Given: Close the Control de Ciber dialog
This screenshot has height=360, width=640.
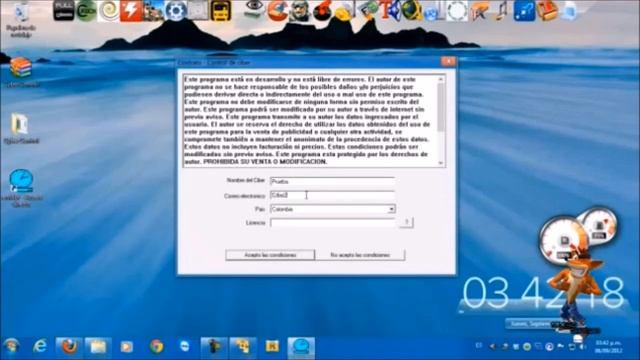Looking at the screenshot, I should tap(448, 62).
